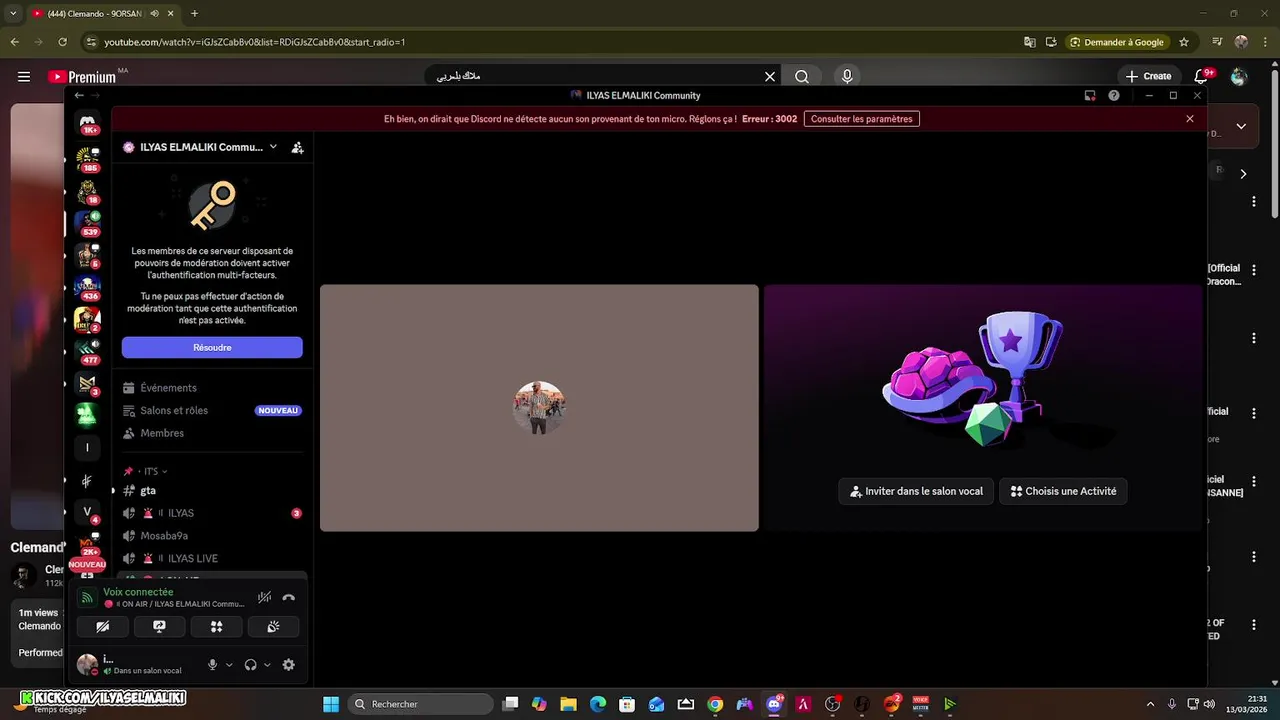Open File Explorer from taskbar
Screen dimensions: 1280x720
pos(568,704)
